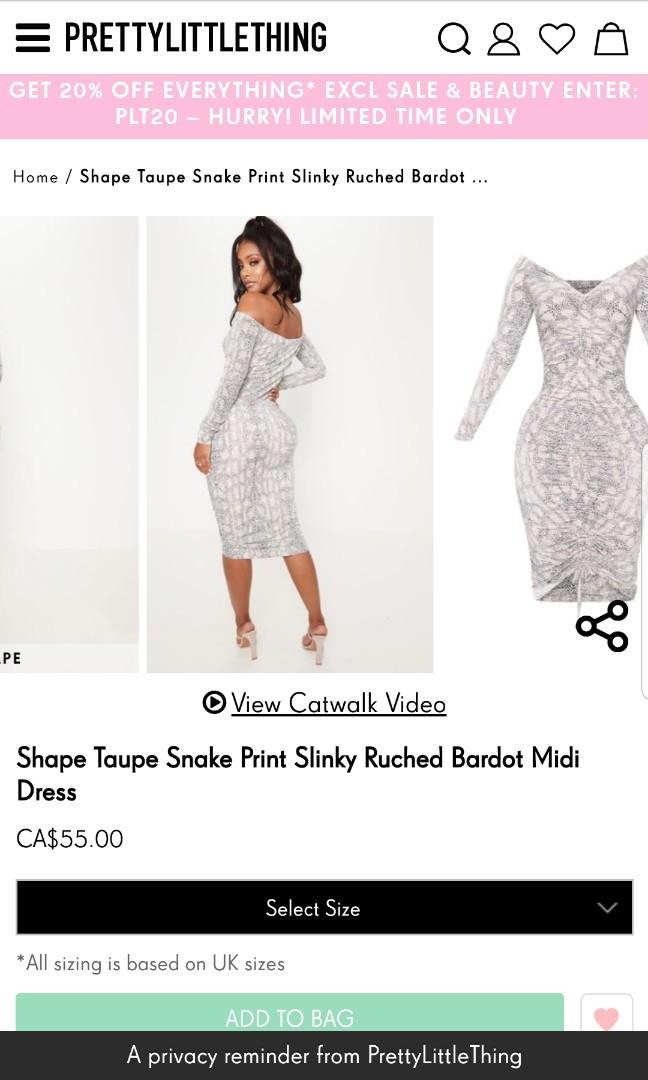The height and width of the screenshot is (1080, 648).
Task: Click the ADD TO BAG button
Action: [x=290, y=1013]
